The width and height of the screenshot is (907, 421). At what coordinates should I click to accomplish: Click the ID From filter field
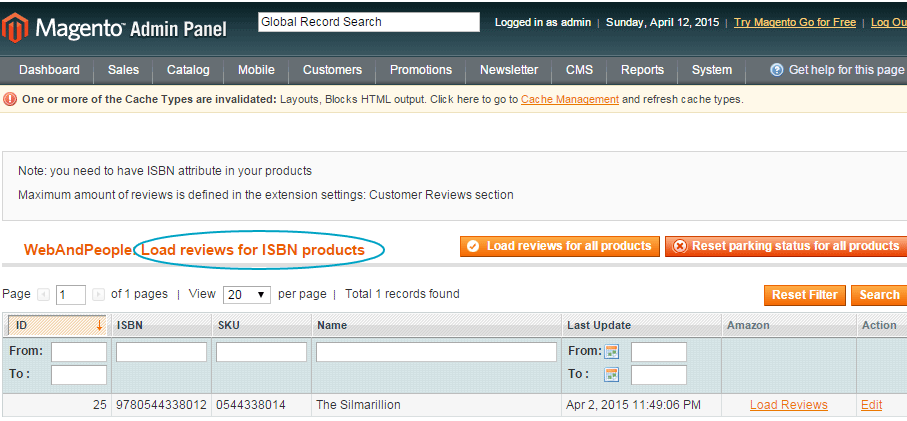tap(79, 352)
